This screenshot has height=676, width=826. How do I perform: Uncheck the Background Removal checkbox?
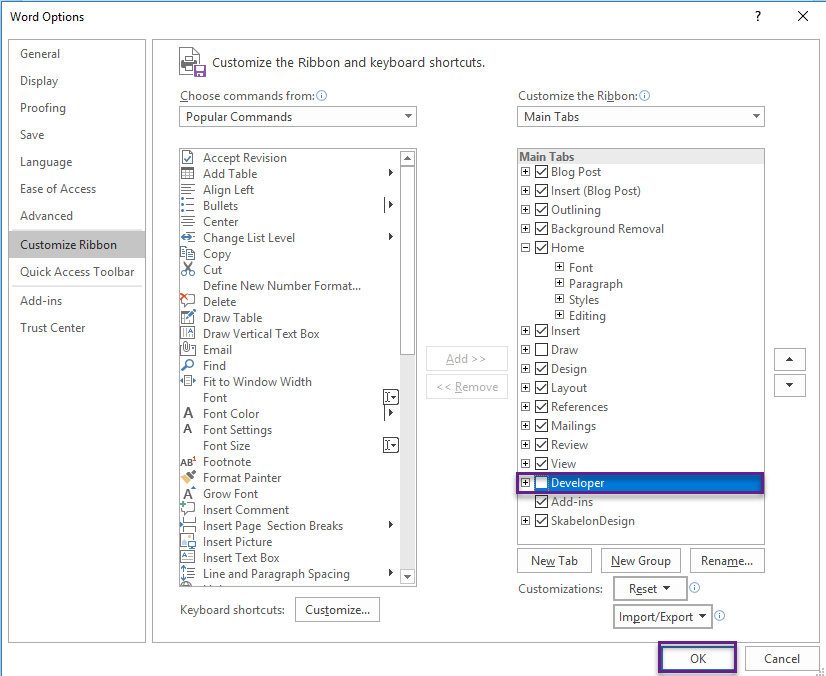pos(541,229)
